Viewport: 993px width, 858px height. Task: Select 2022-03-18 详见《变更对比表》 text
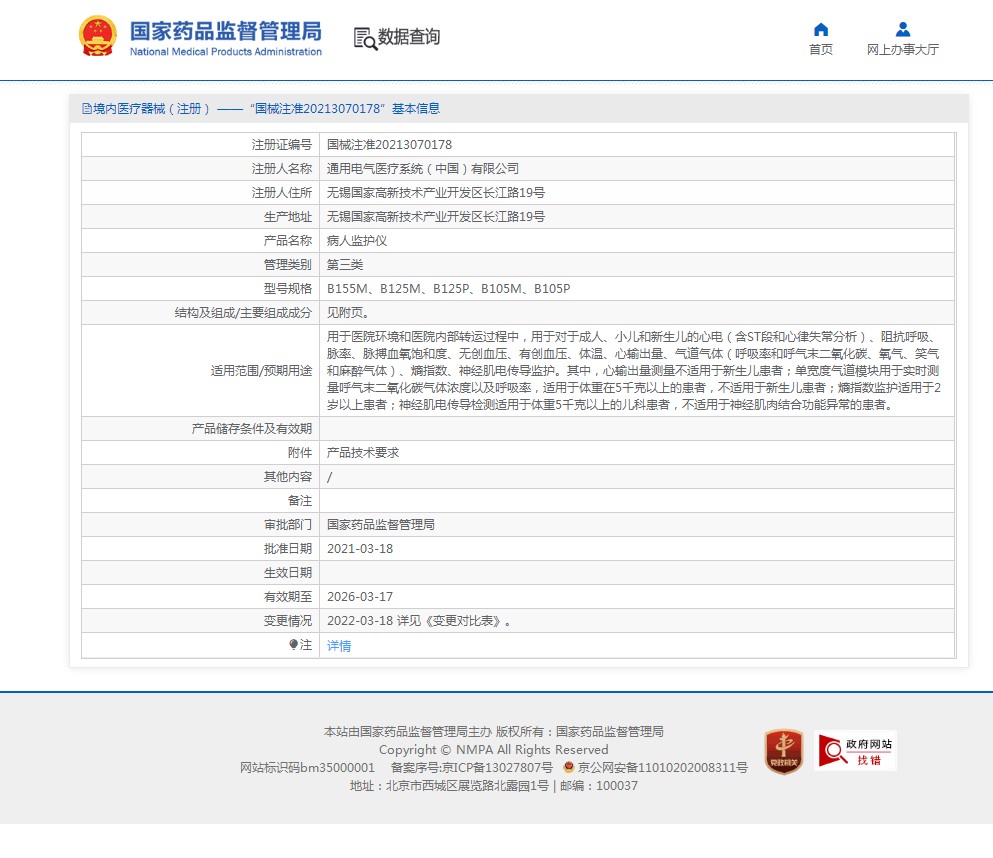pyautogui.click(x=418, y=621)
